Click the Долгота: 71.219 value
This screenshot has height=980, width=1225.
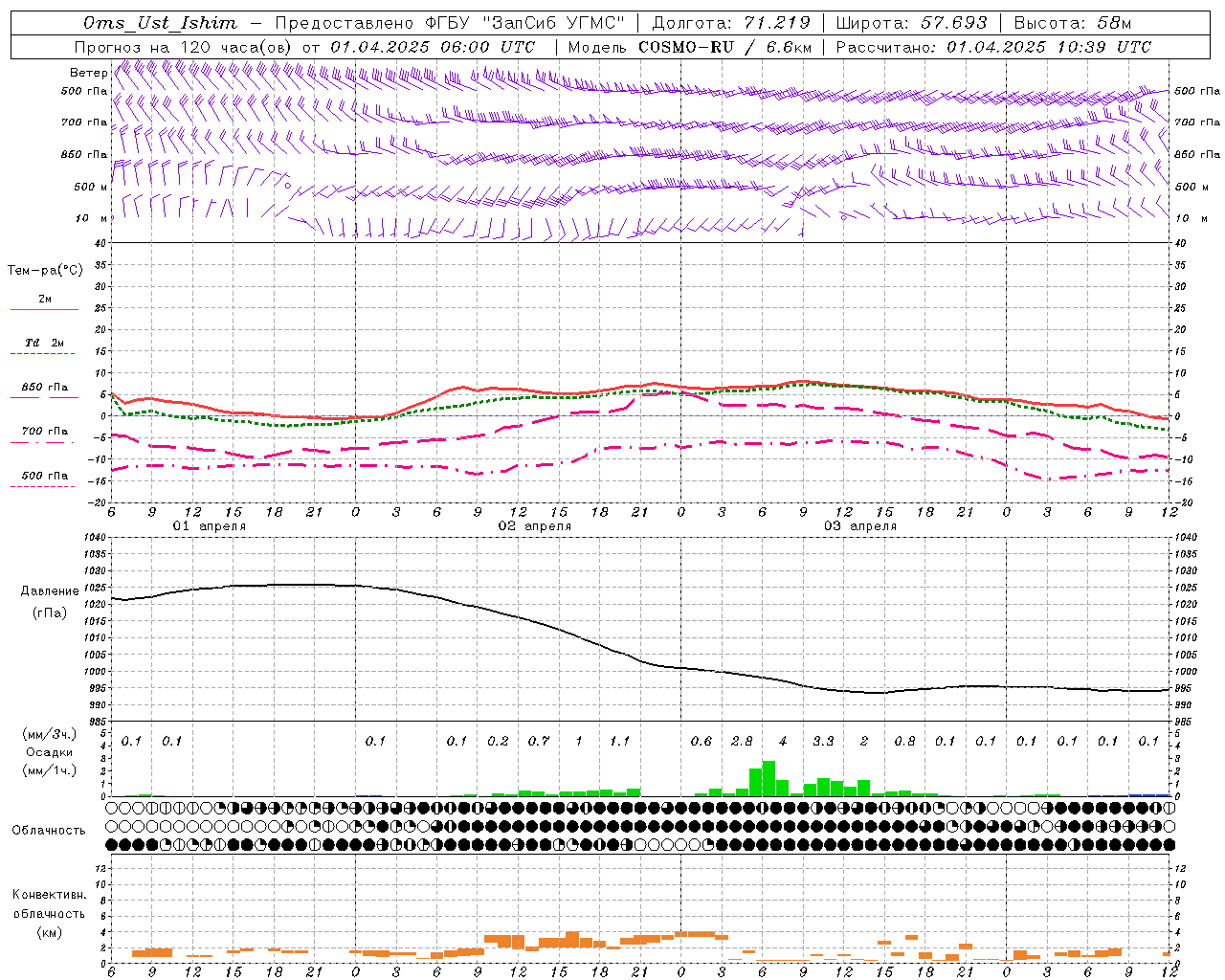(731, 23)
